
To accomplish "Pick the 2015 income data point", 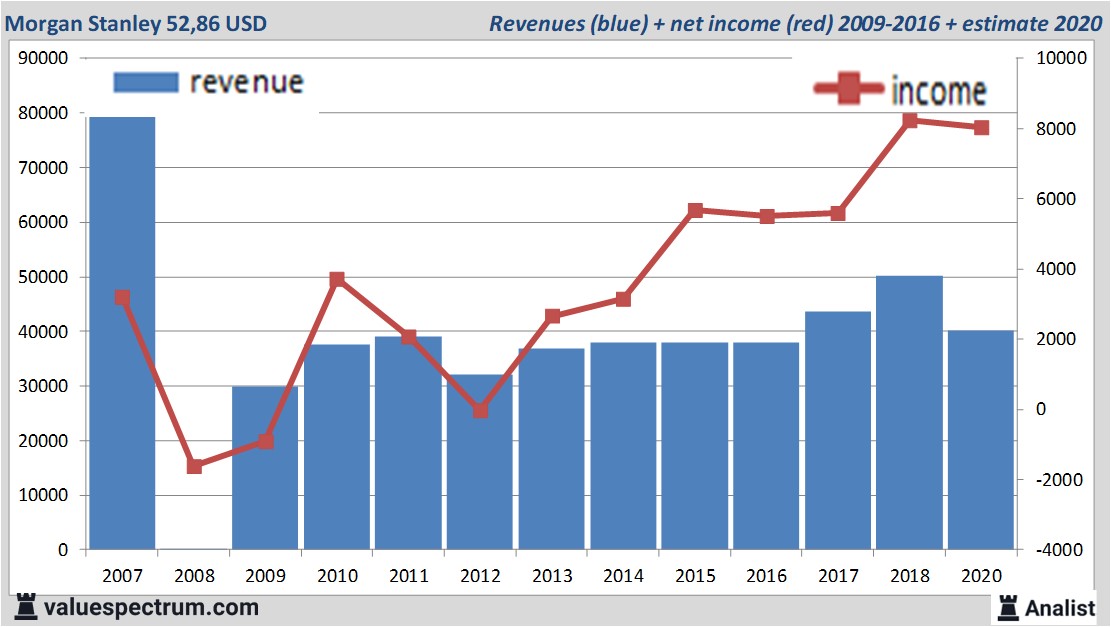I will pyautogui.click(x=695, y=211).
